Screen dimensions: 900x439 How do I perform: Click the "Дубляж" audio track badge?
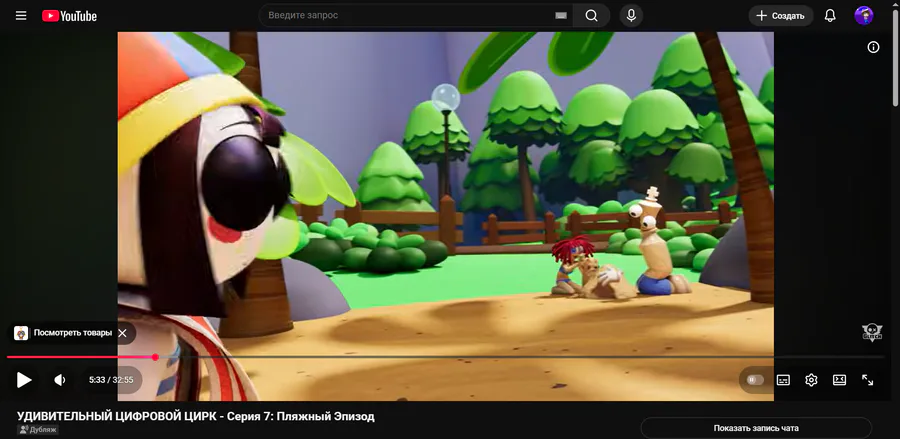point(38,429)
